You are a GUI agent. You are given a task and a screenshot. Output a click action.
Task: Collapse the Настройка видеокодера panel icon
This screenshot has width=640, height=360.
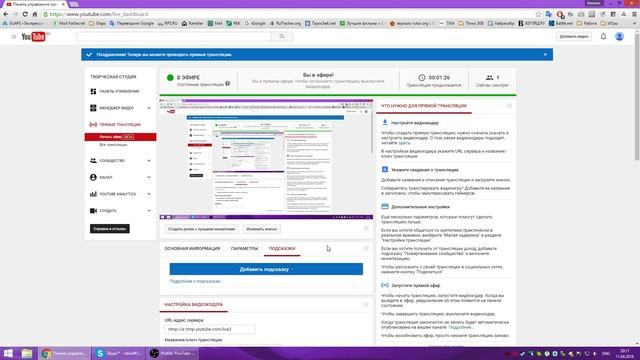[366, 304]
